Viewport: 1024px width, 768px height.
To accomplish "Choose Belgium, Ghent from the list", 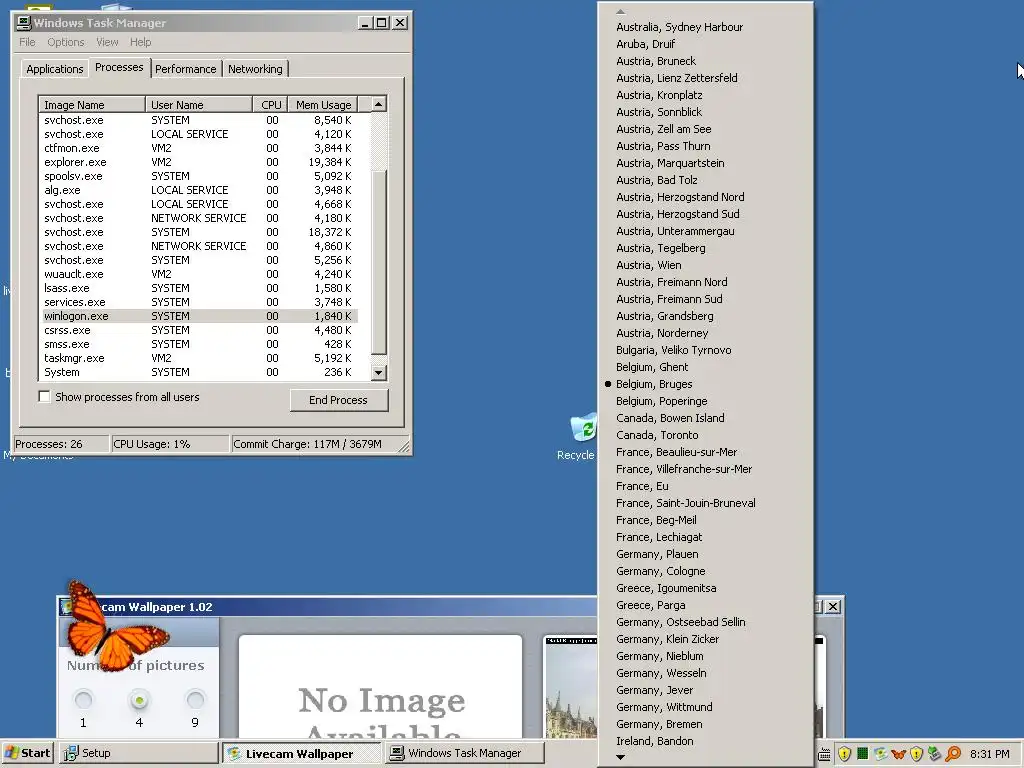I will click(705, 367).
